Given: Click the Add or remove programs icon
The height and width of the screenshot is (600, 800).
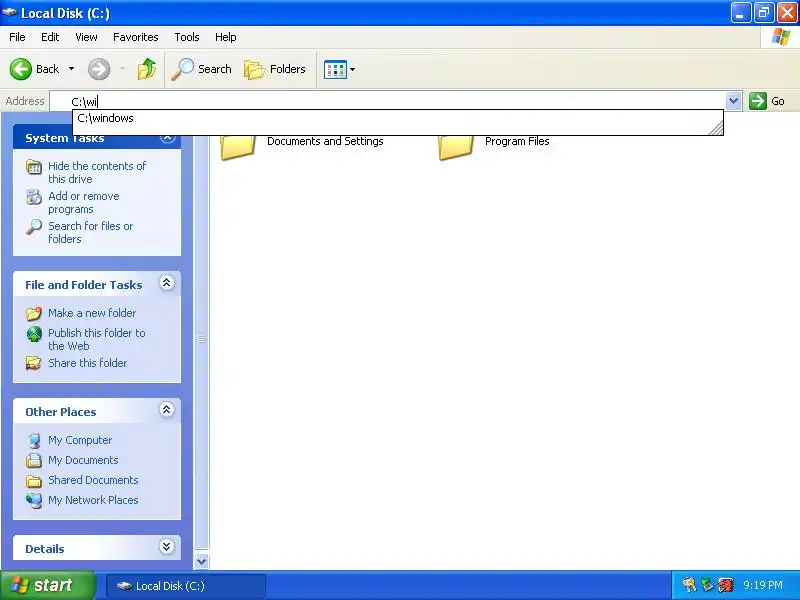Looking at the screenshot, I should 34,197.
